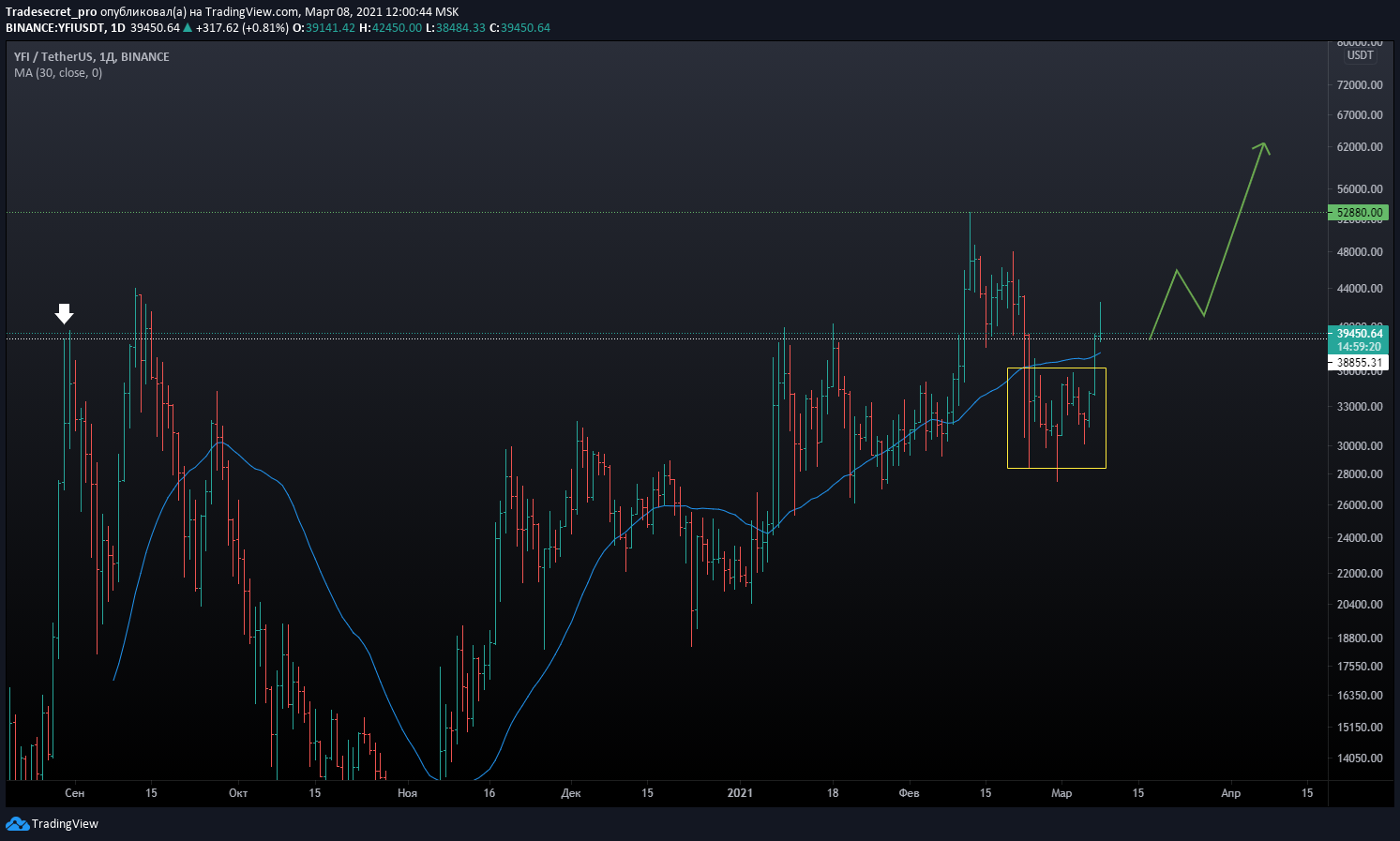The width and height of the screenshot is (1400, 841).
Task: Select the MA (30, close, 0) indicator legend
Action: click(x=58, y=72)
